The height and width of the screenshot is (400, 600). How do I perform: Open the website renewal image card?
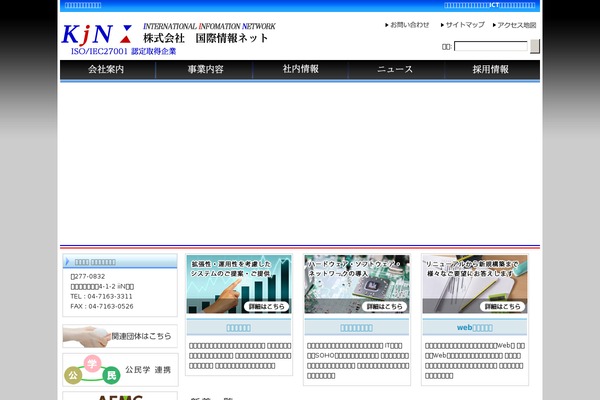[x=474, y=284]
